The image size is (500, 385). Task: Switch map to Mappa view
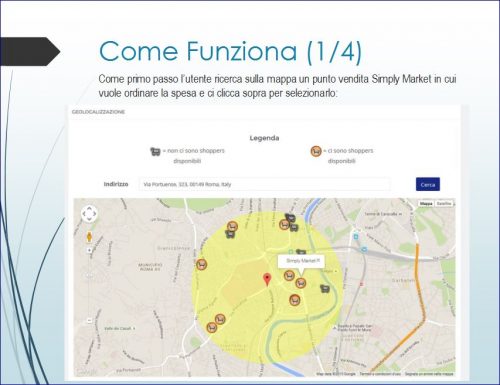426,203
